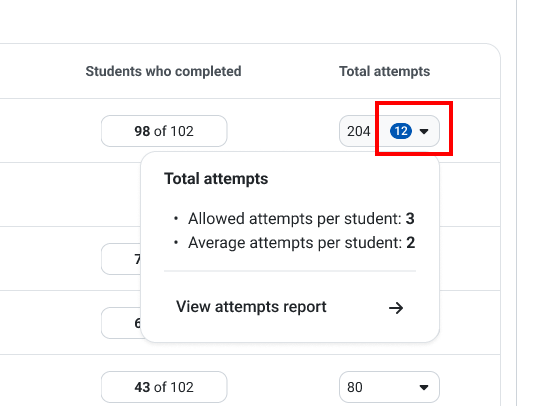Click the Total attempts popup heading
This screenshot has width=556, height=406.
216,179
